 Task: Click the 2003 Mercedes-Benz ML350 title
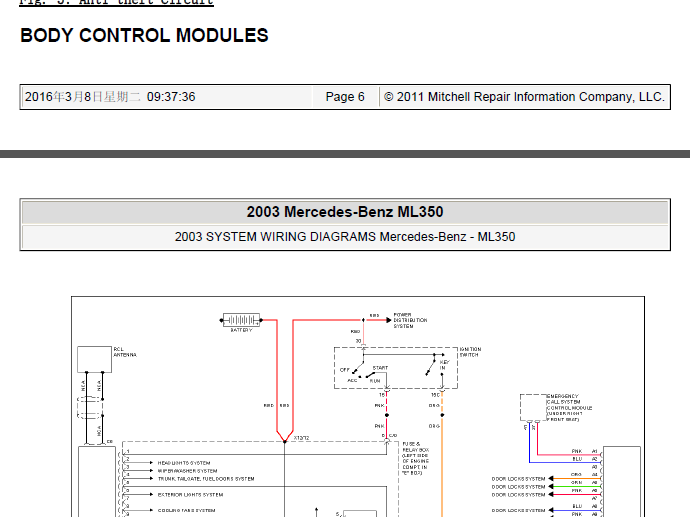pos(345,212)
